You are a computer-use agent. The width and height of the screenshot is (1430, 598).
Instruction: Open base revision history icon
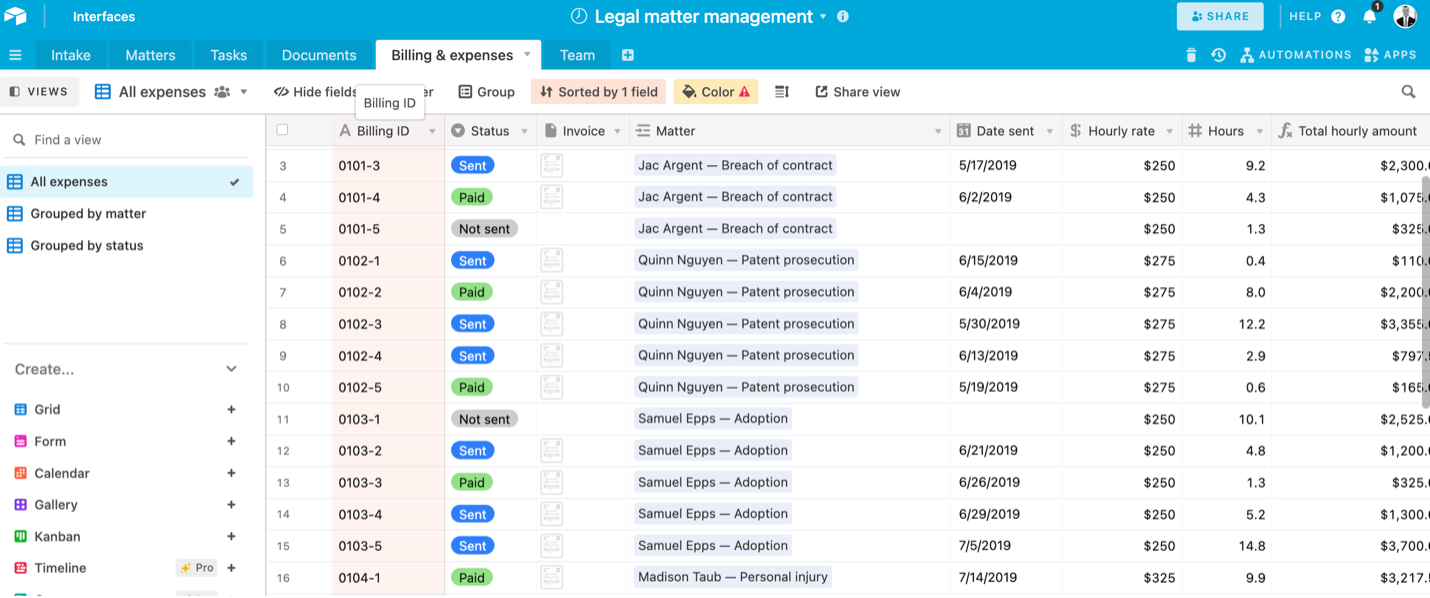point(1218,55)
